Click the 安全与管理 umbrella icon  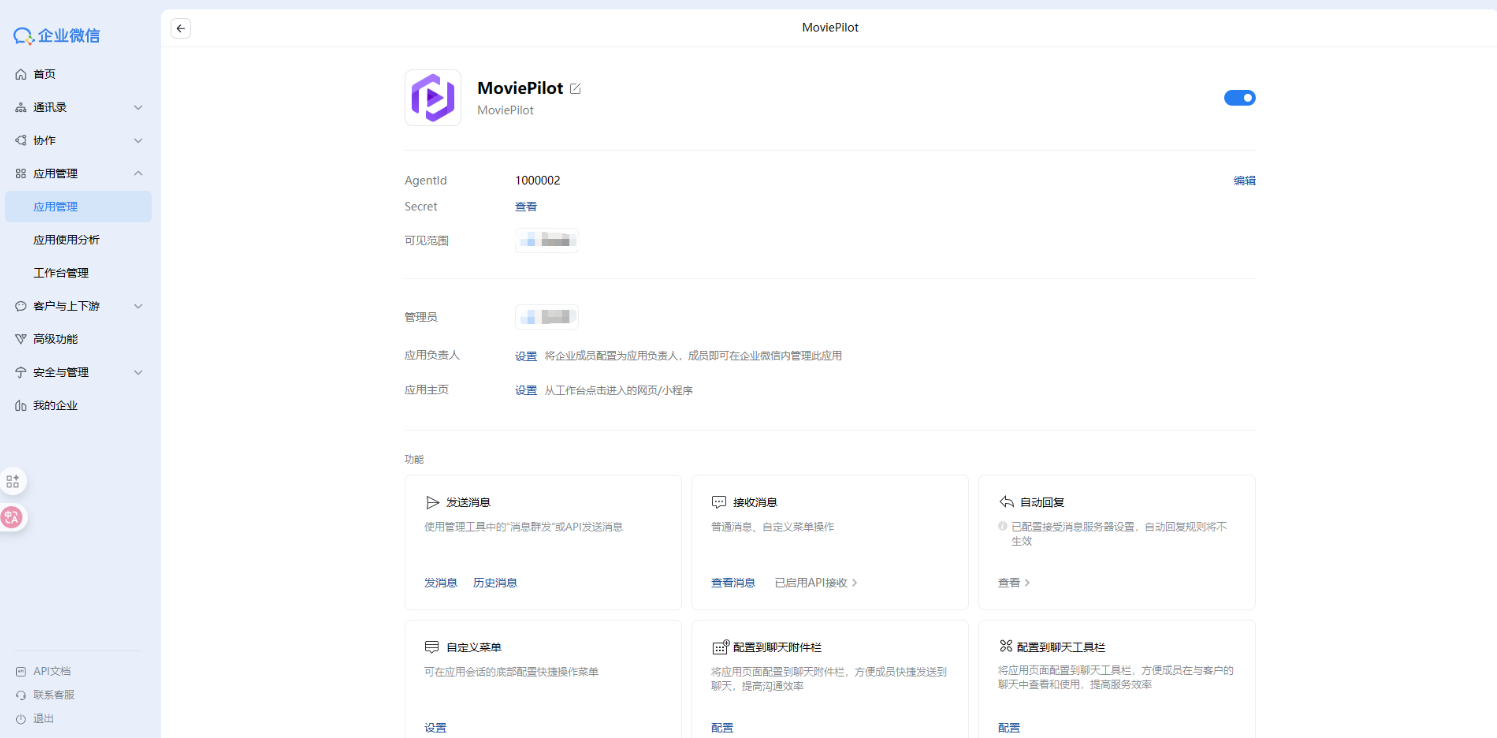(x=21, y=372)
